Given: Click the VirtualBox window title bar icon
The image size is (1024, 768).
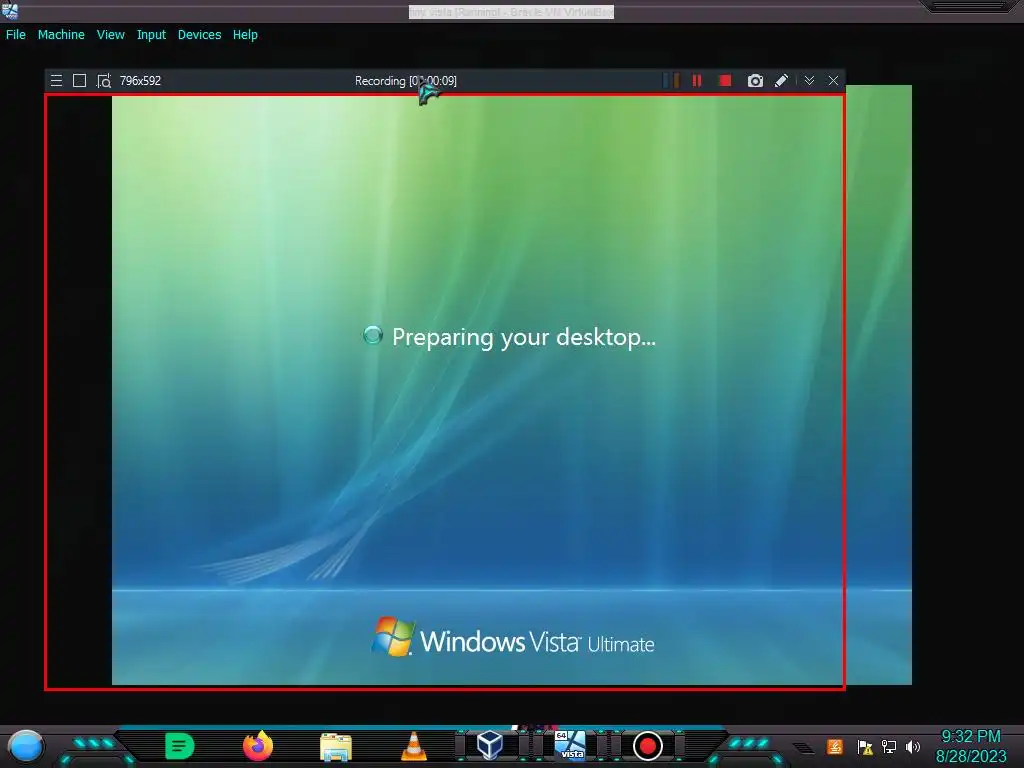Looking at the screenshot, I should 10,11.
